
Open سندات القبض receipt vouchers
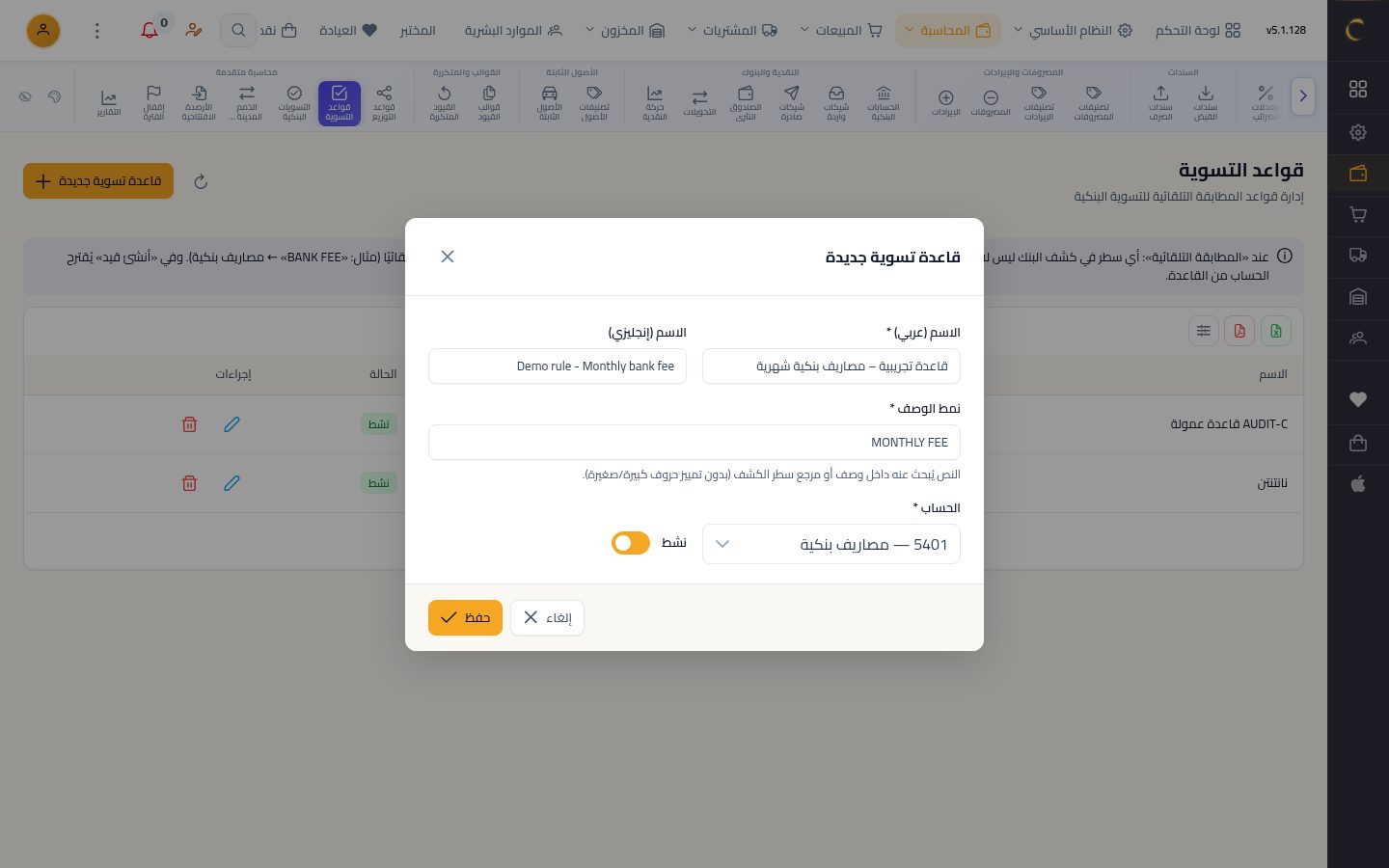click(x=1206, y=103)
